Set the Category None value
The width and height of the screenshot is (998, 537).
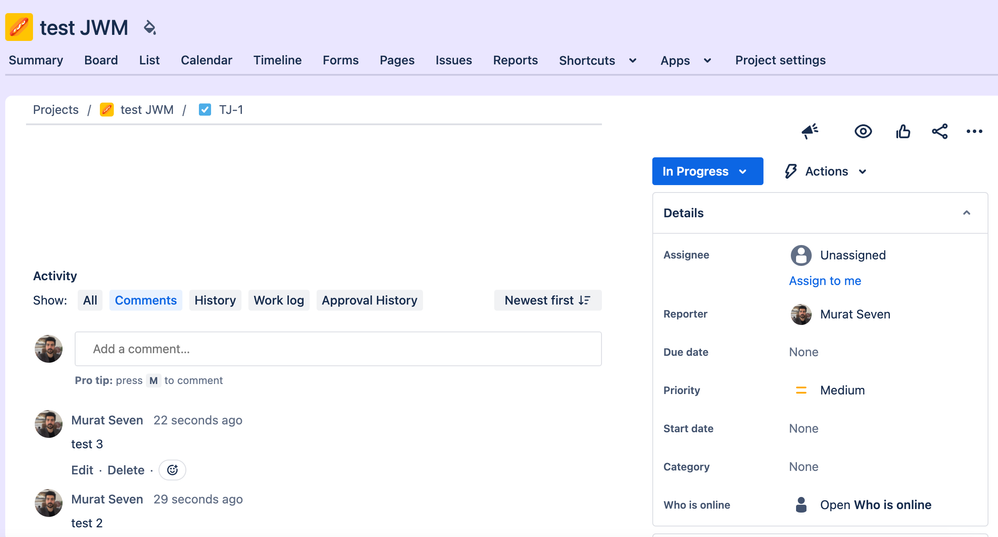click(x=804, y=466)
